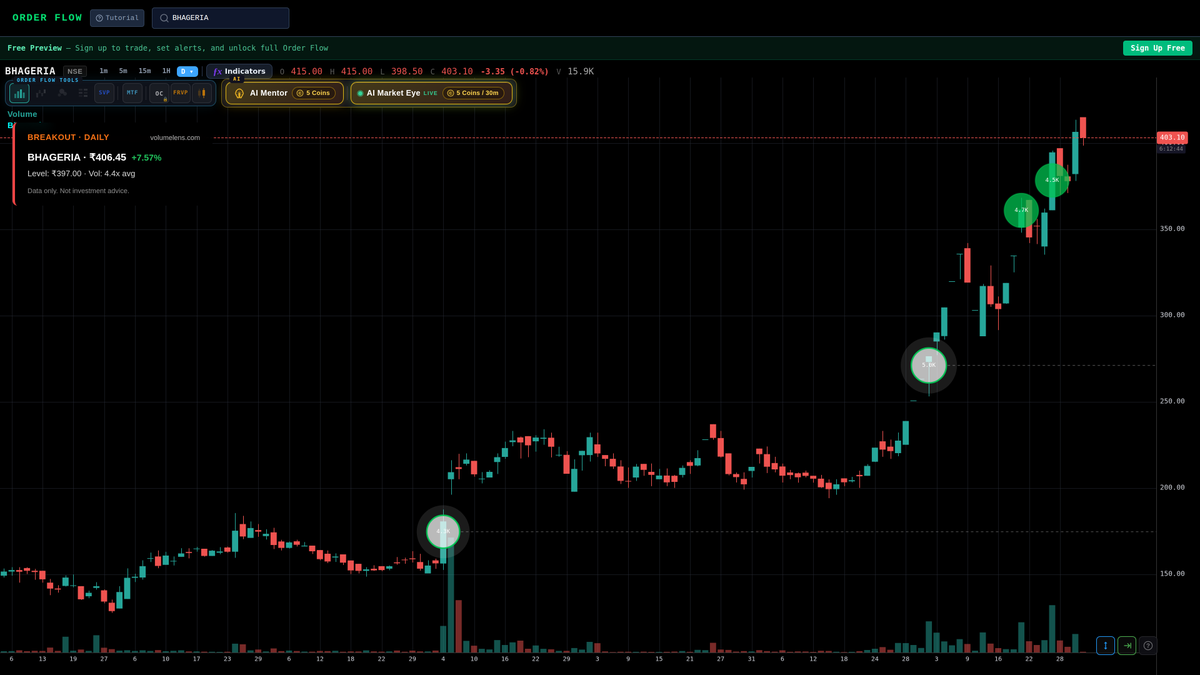1200x675 pixels.
Task: Click the 4.2K green volume bubble
Action: (1021, 210)
